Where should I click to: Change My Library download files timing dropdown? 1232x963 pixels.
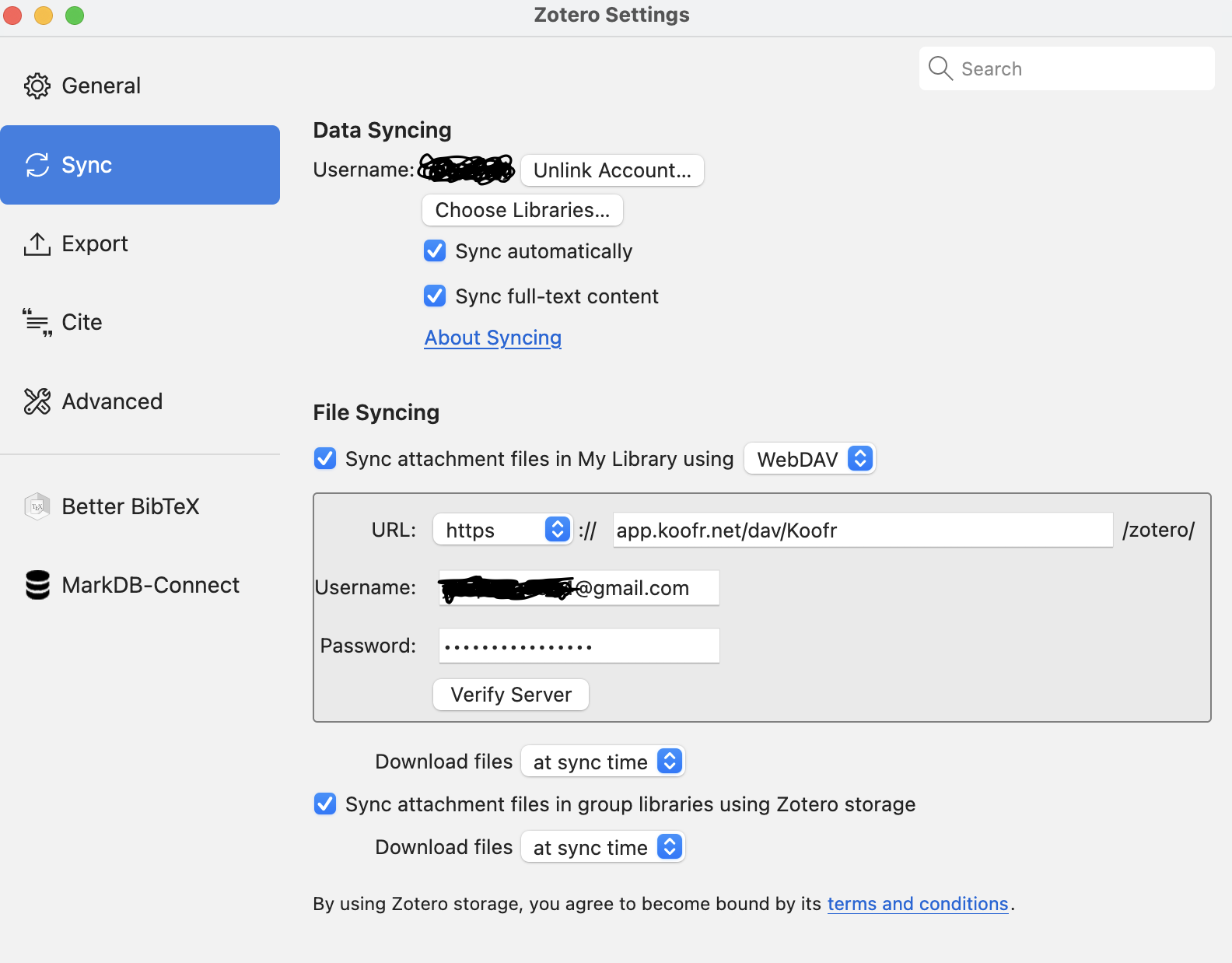tap(603, 762)
